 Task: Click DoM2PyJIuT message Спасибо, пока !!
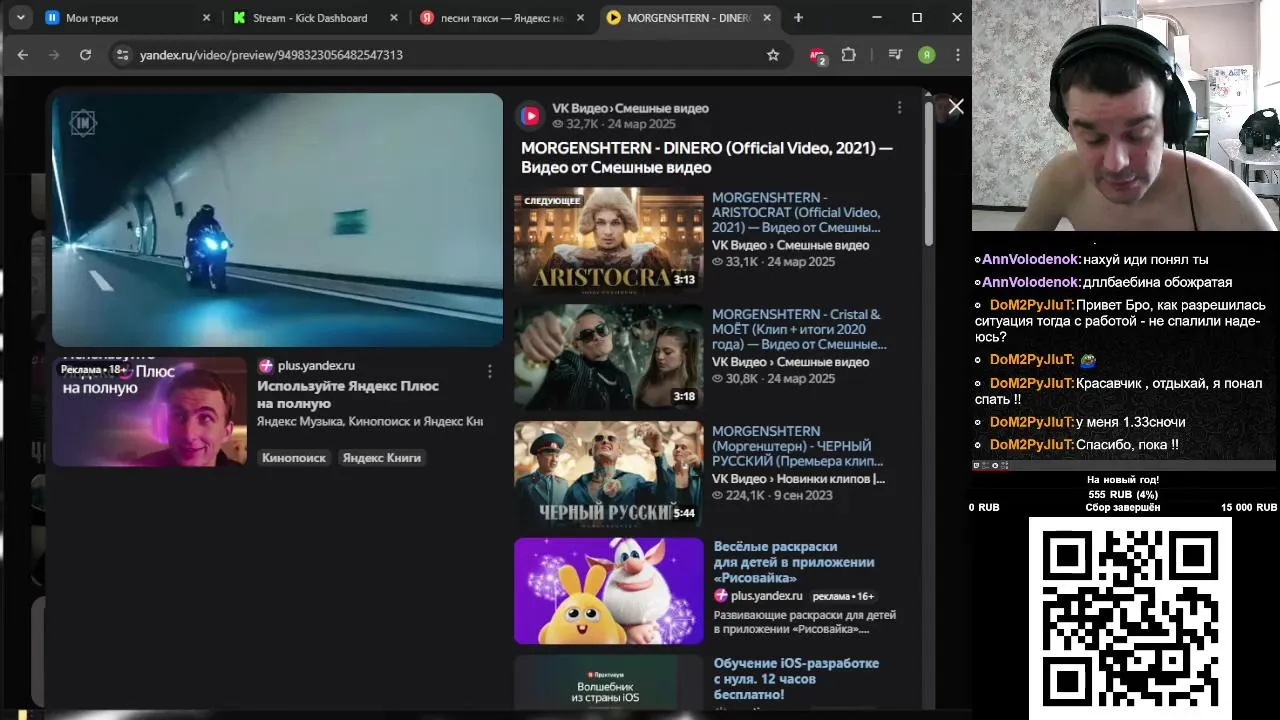(x=1127, y=445)
